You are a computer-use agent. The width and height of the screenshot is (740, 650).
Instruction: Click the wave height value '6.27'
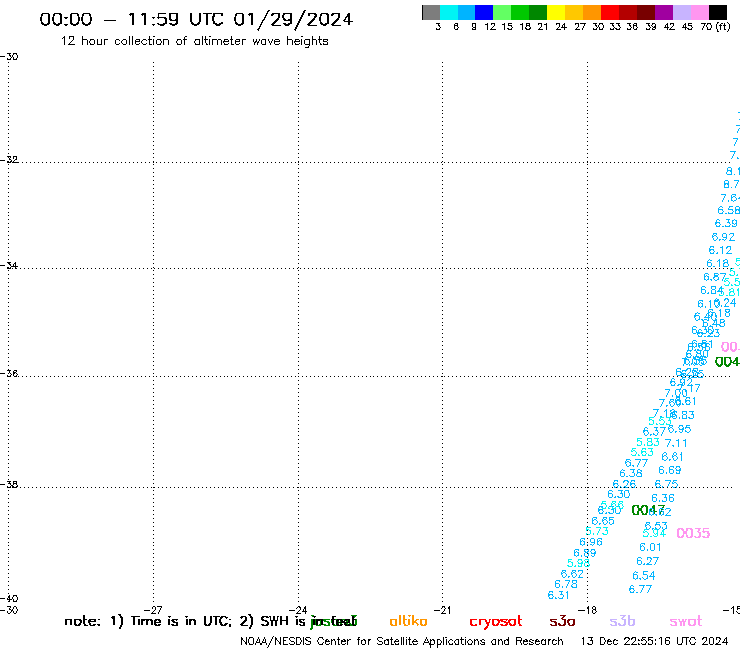click(x=647, y=561)
